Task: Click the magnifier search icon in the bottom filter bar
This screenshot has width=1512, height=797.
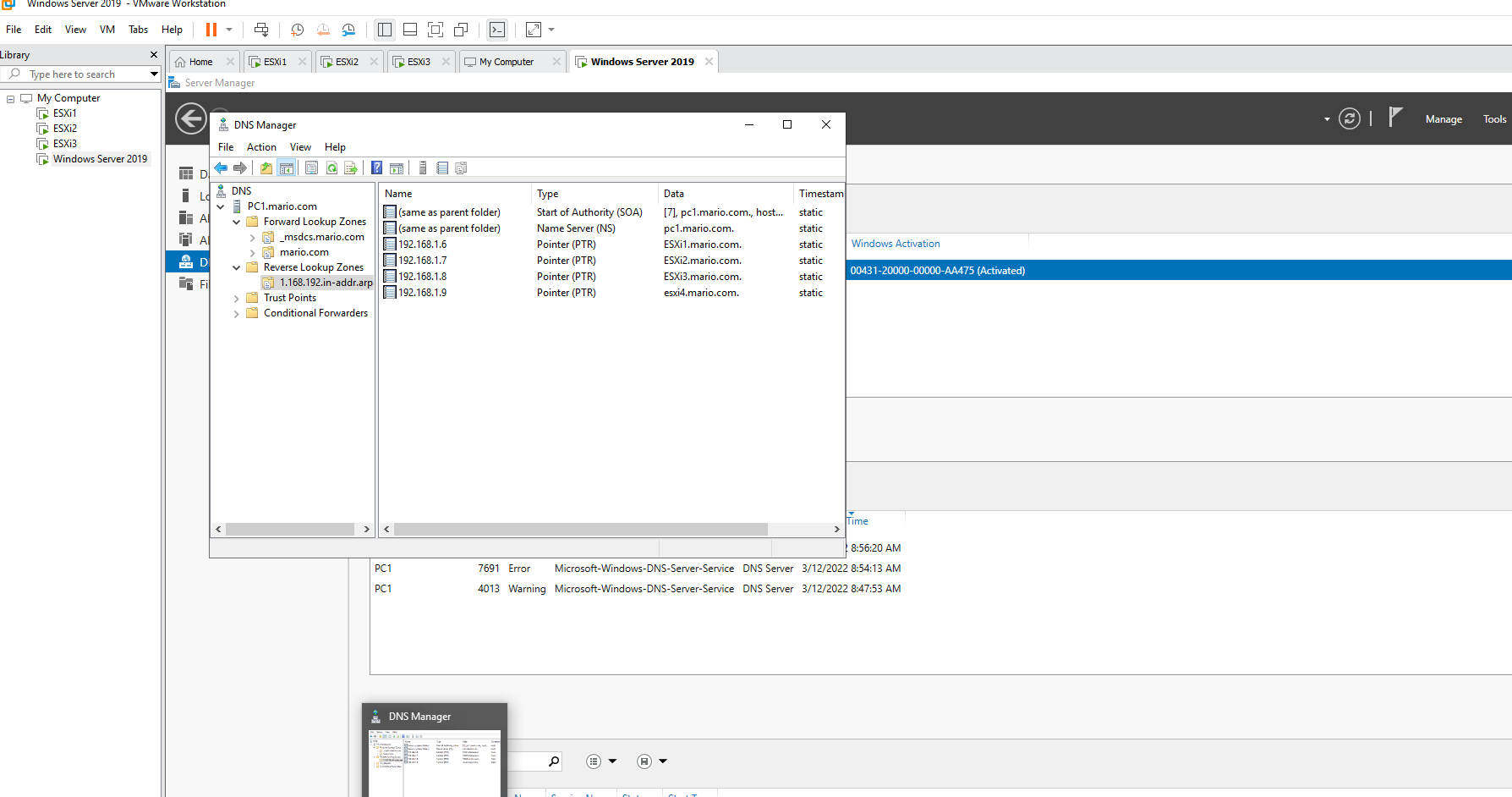Action: [x=554, y=761]
